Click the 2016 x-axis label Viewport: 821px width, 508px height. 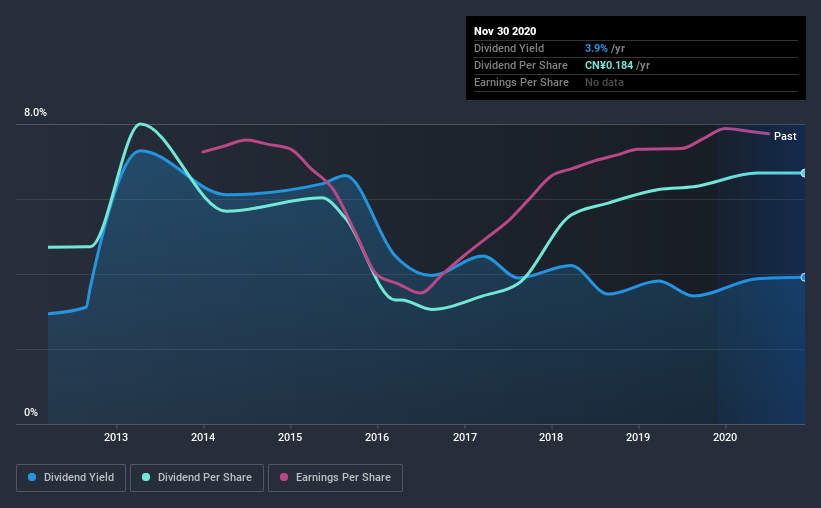point(377,437)
